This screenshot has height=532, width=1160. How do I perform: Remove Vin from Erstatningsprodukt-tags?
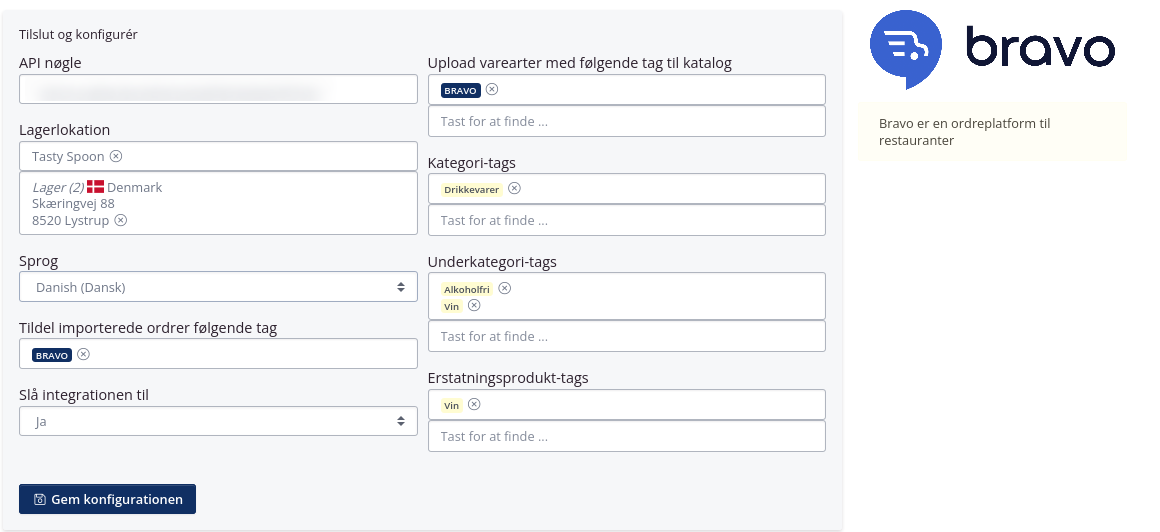[x=474, y=405]
